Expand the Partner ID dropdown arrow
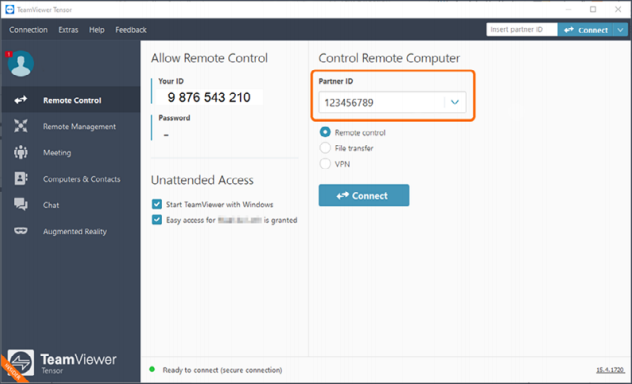This screenshot has height=384, width=632. tap(455, 102)
